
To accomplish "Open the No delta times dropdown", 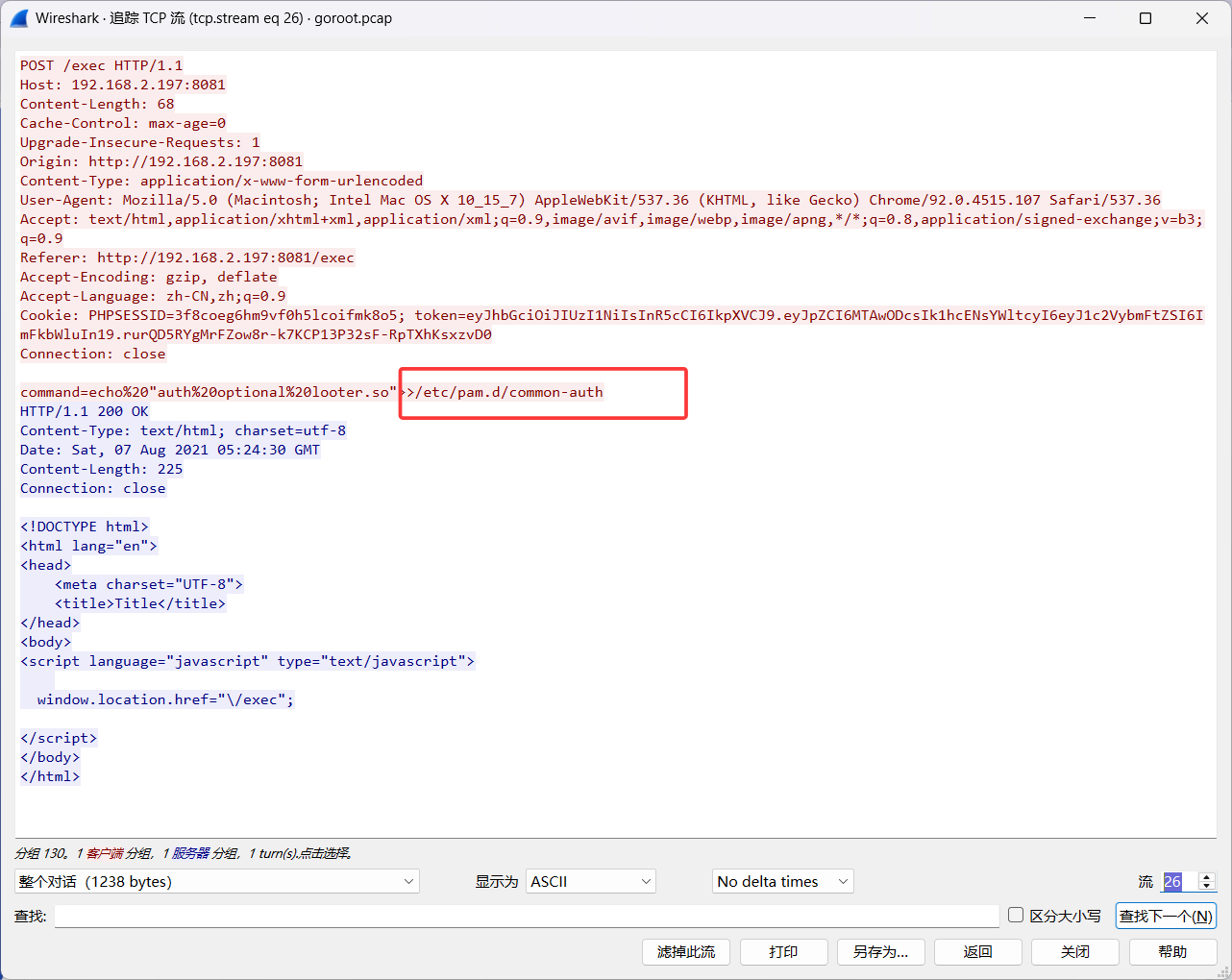I will (783, 881).
